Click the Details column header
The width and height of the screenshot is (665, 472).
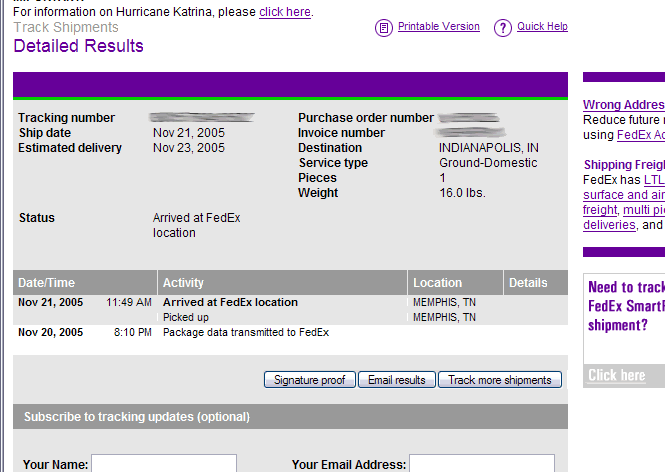tap(536, 283)
